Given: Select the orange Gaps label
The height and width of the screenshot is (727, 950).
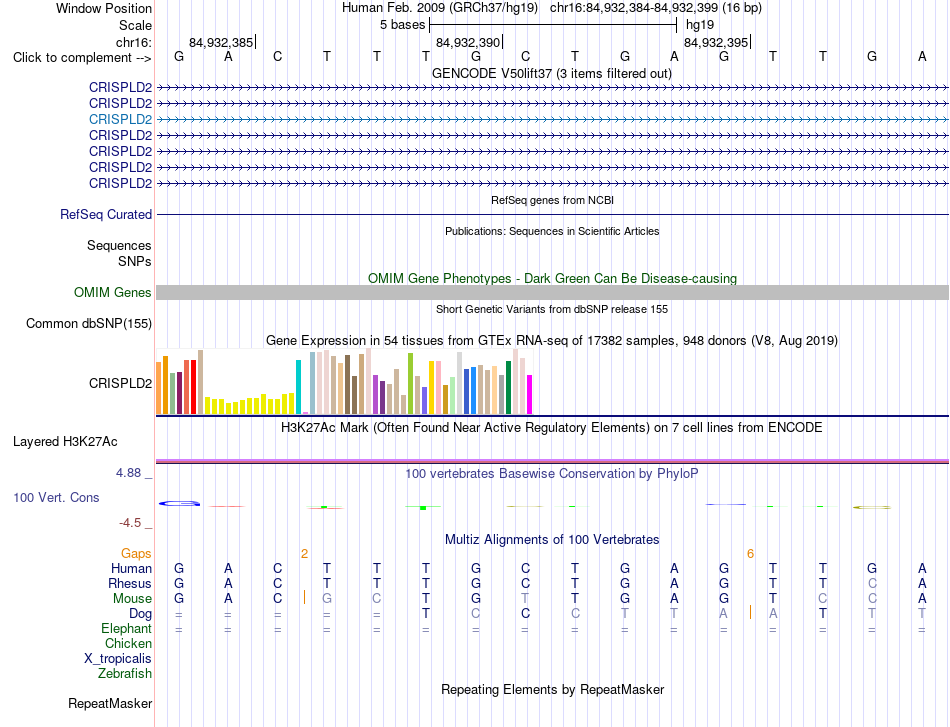Looking at the screenshot, I should pyautogui.click(x=136, y=553).
